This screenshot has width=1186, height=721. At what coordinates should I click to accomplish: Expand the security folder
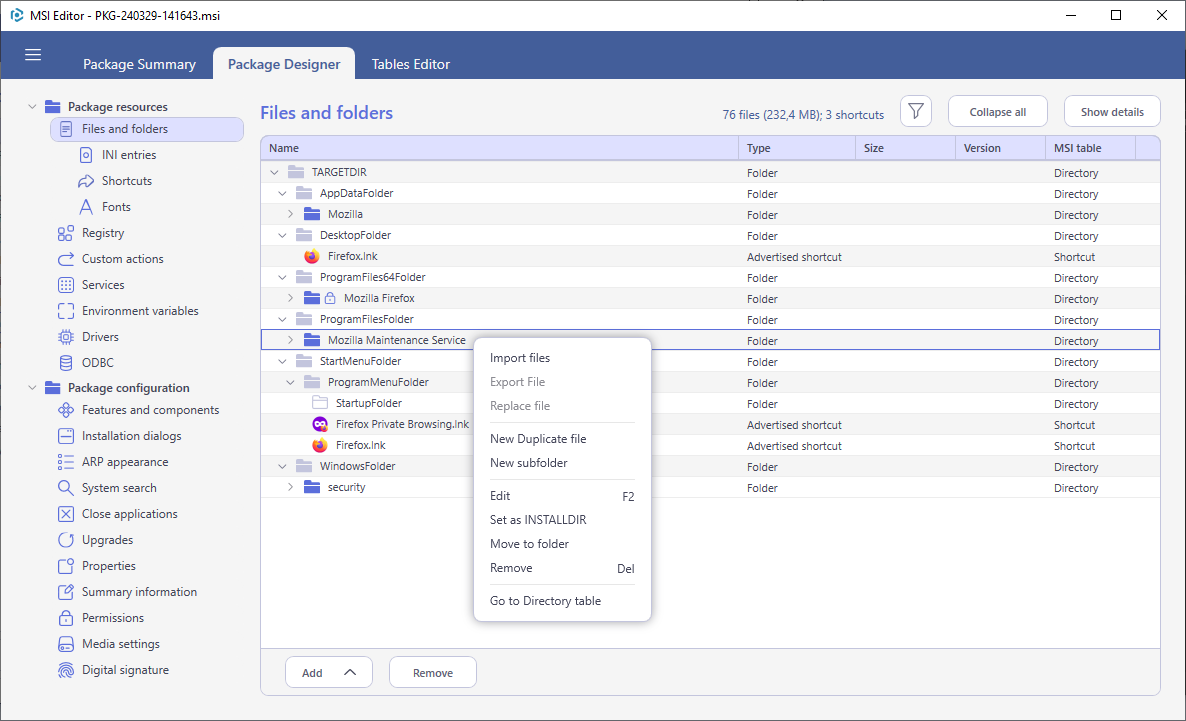pos(290,487)
